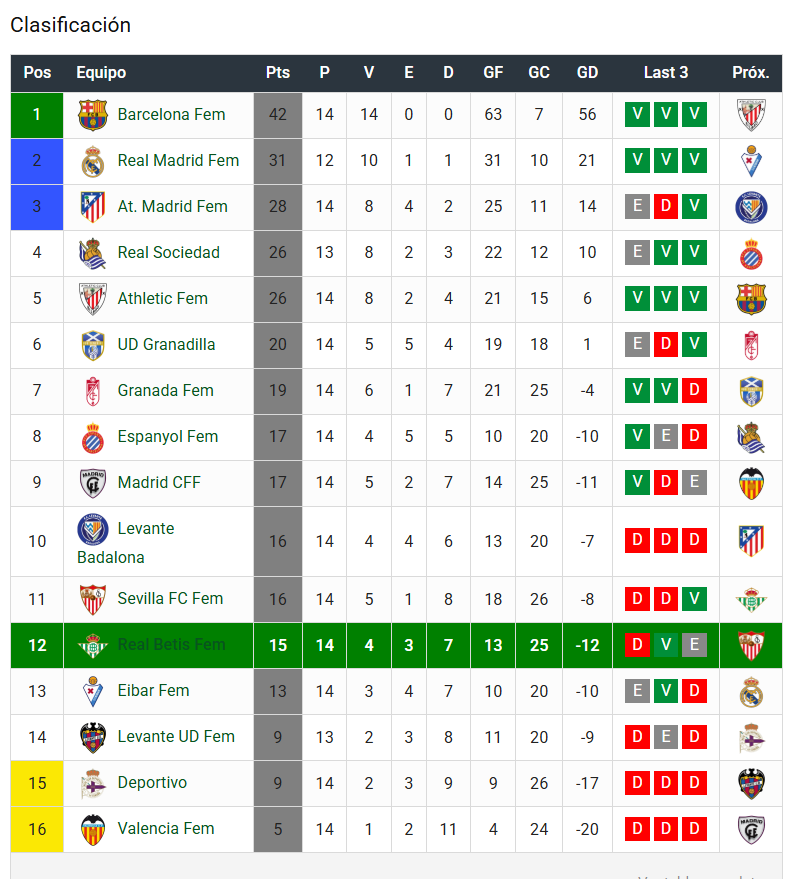Click Levante UD Fem team crest
This screenshot has height=879, width=797.
click(93, 737)
